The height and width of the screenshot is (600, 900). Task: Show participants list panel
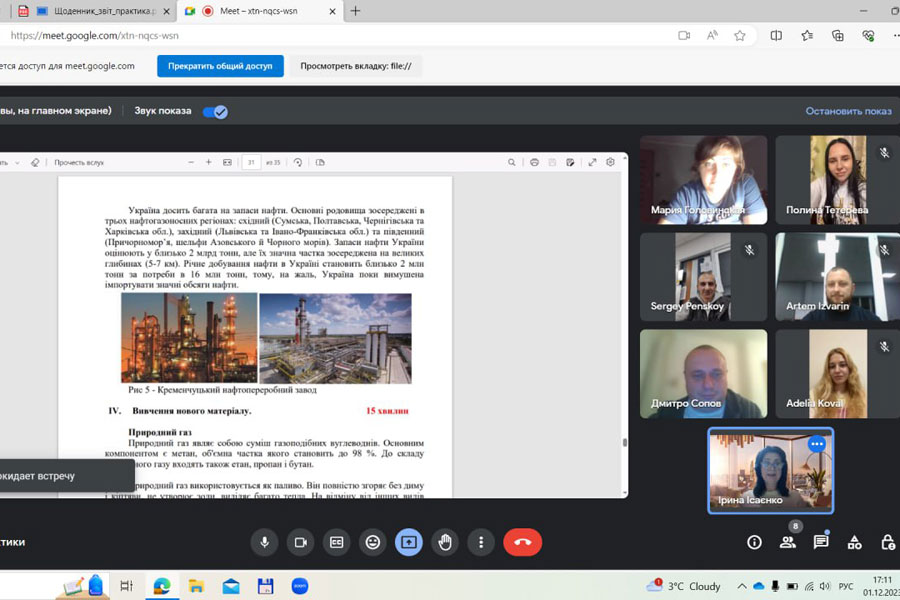pyautogui.click(x=788, y=542)
